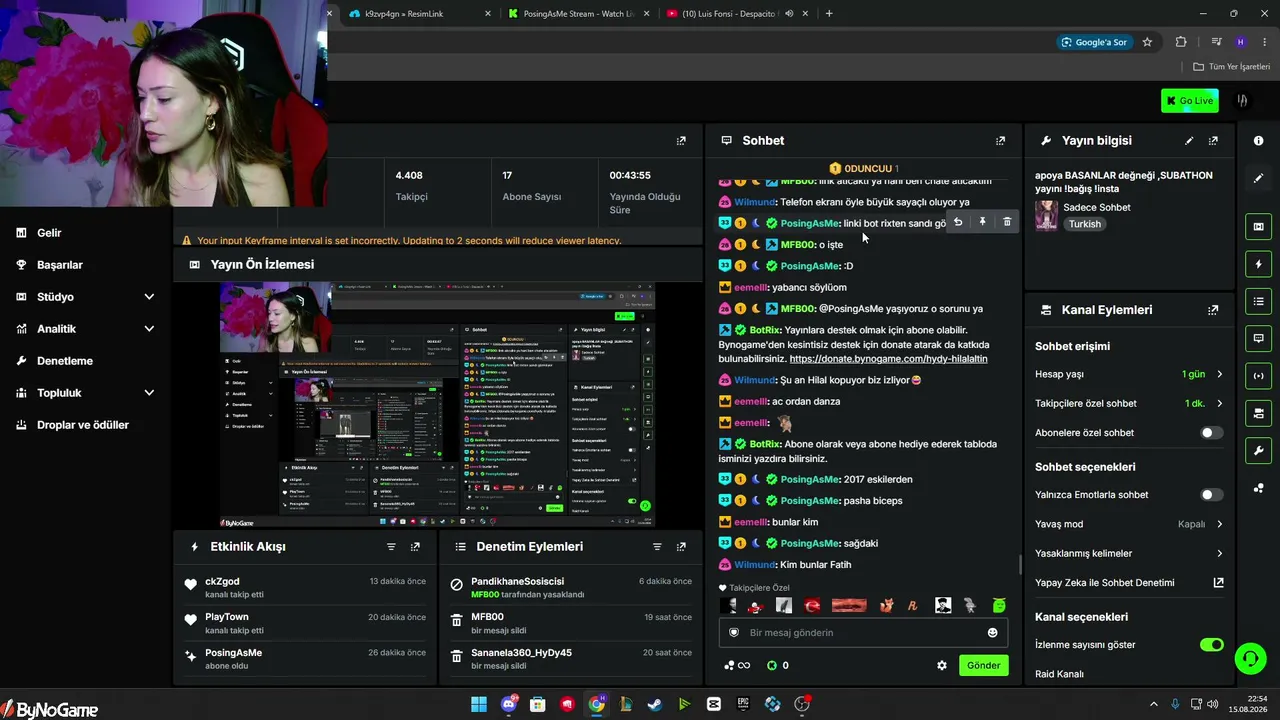1280x720 pixels.
Task: Show hidden system tray icons
Action: [1153, 704]
